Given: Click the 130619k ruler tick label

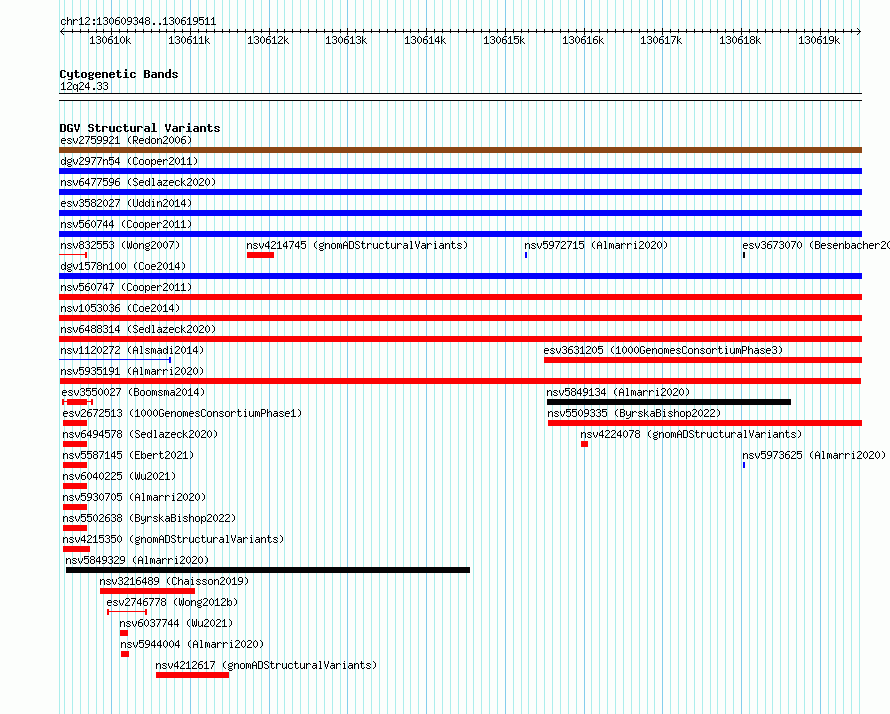Looking at the screenshot, I should point(819,40).
